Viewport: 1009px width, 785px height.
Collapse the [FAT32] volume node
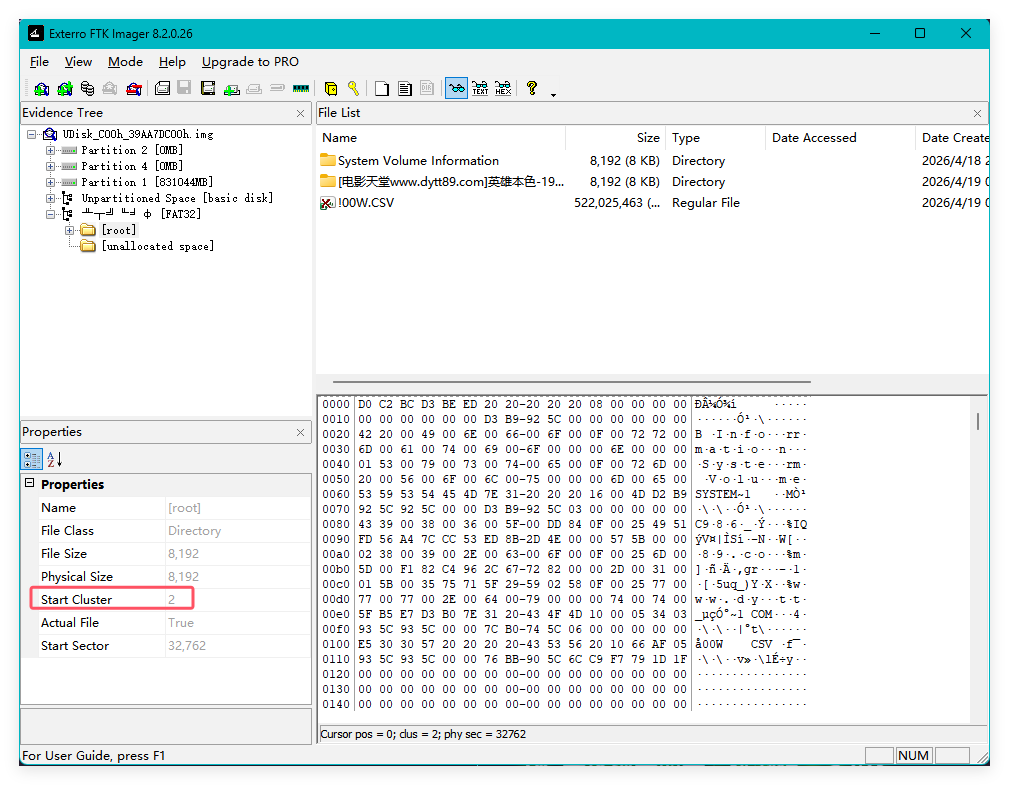[x=50, y=214]
